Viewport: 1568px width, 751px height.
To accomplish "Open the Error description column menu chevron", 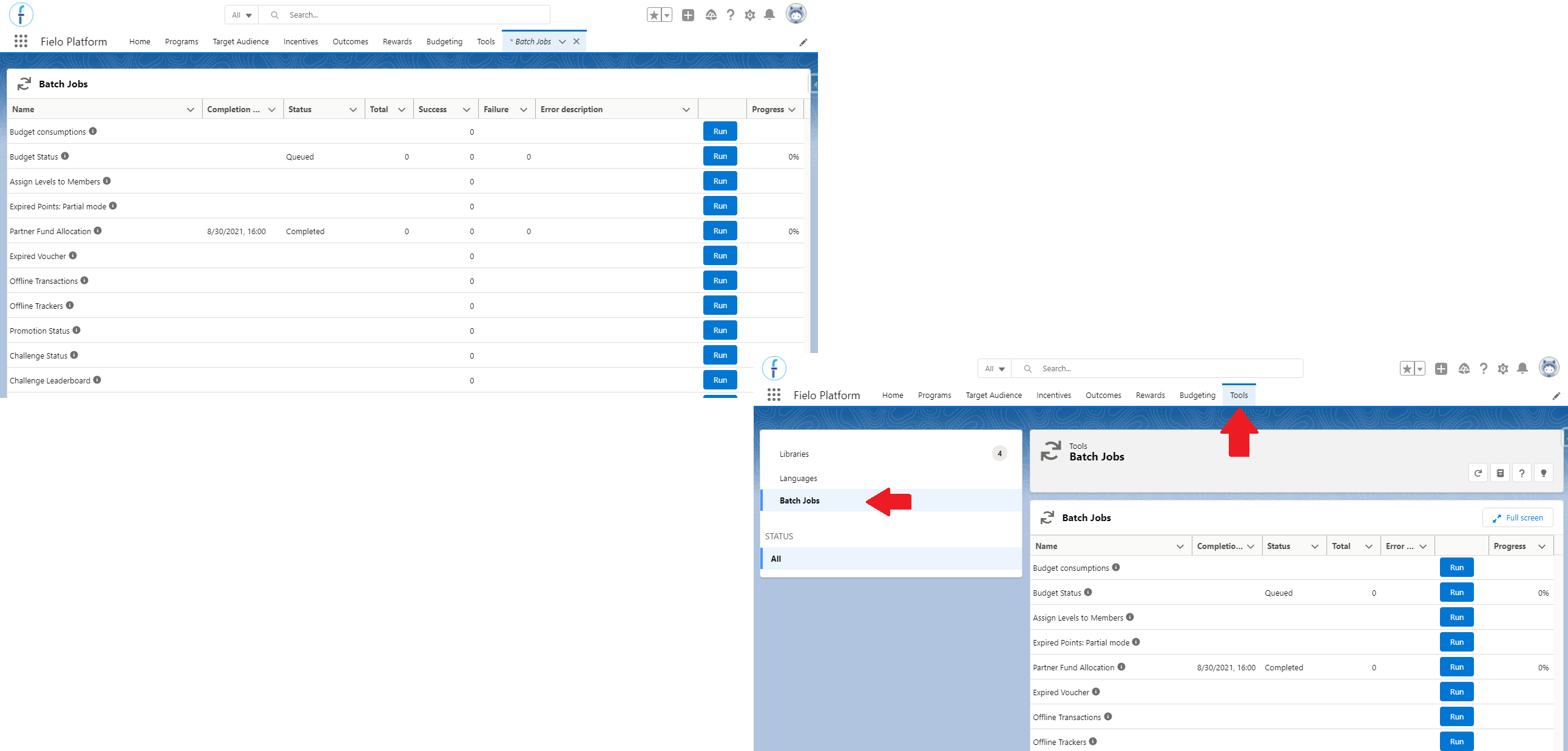I will (x=687, y=110).
